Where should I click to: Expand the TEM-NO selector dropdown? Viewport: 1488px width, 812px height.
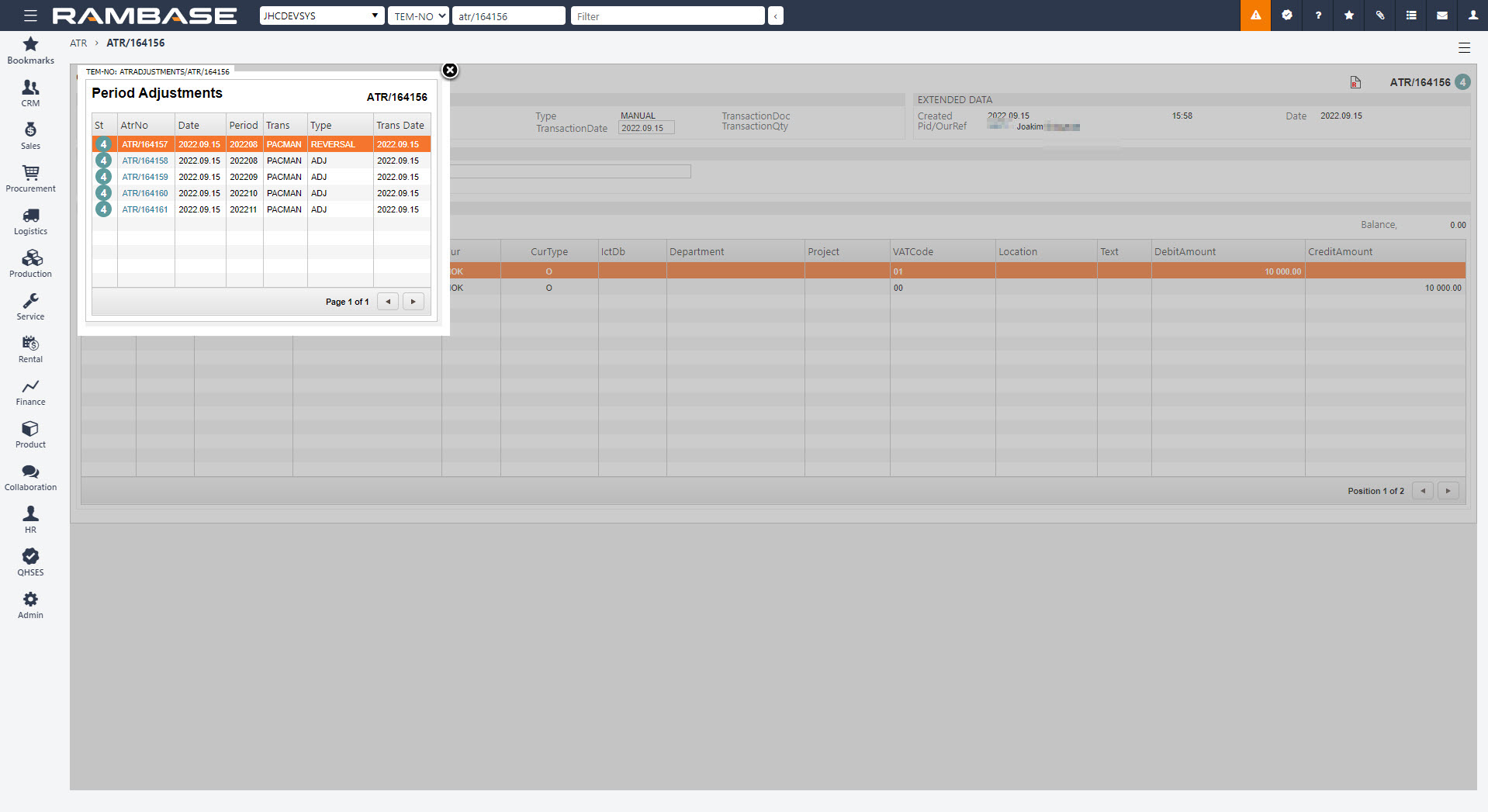click(418, 16)
